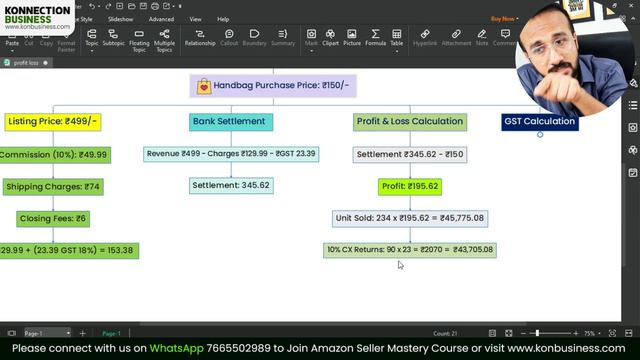640x360 pixels.
Task: Add a Subtopic to the selected node
Action: 113,38
